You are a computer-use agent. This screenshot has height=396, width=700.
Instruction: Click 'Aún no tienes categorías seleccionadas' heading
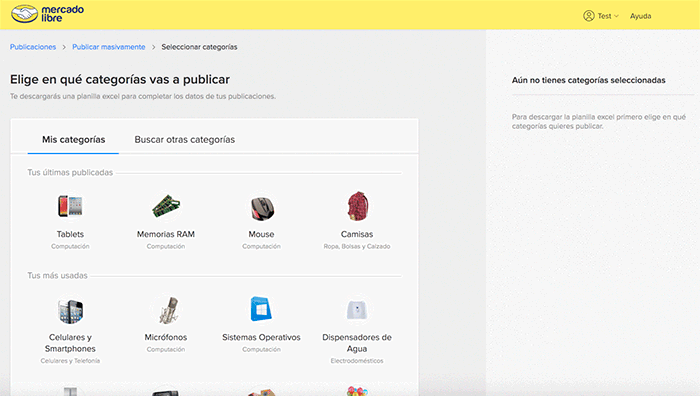pyautogui.click(x=588, y=80)
